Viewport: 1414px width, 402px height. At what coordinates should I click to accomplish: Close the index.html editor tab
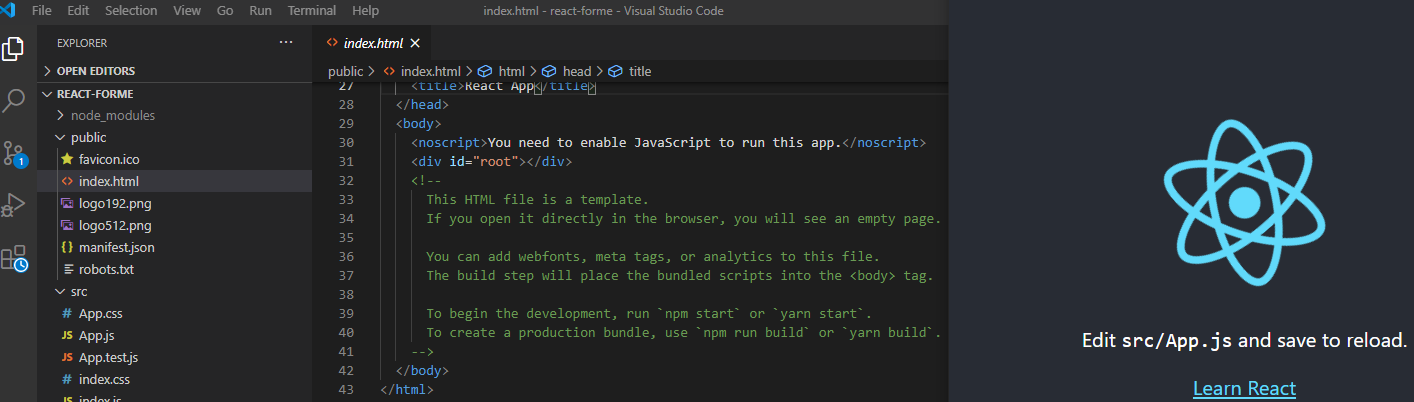(x=415, y=43)
